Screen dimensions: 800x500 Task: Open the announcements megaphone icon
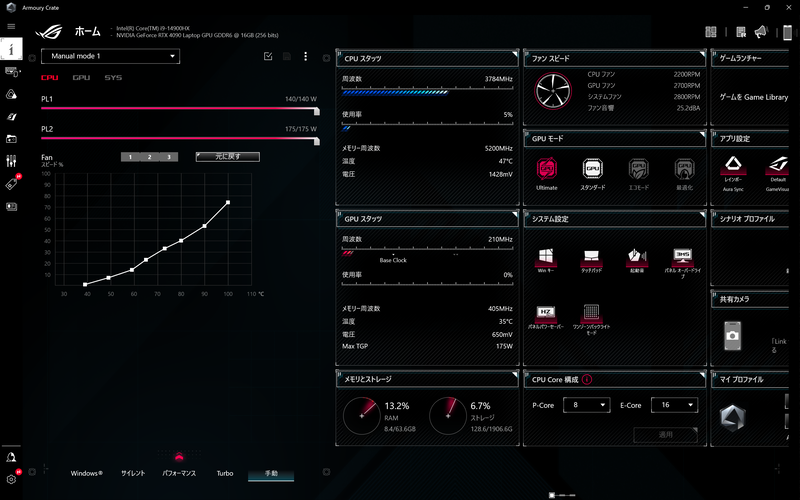761,32
